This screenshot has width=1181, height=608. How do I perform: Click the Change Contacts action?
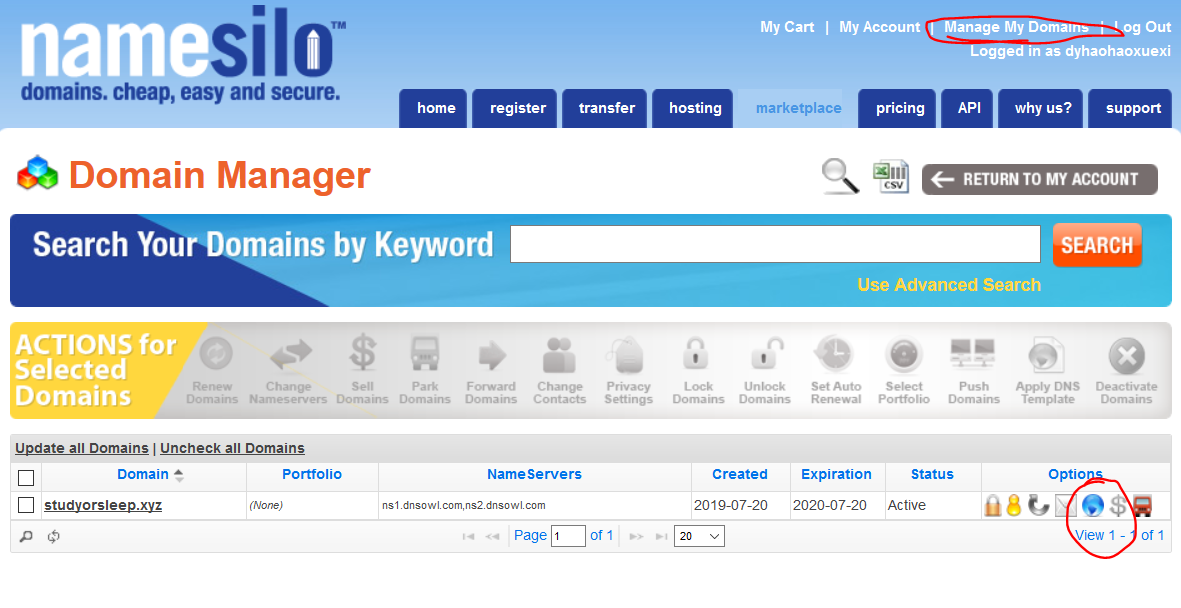560,371
